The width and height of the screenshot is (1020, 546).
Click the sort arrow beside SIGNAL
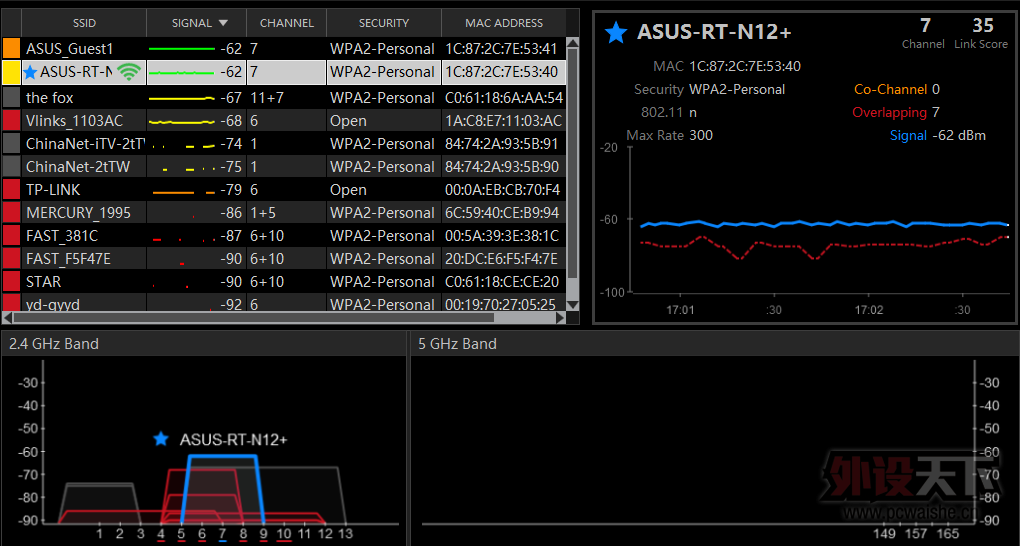[223, 23]
